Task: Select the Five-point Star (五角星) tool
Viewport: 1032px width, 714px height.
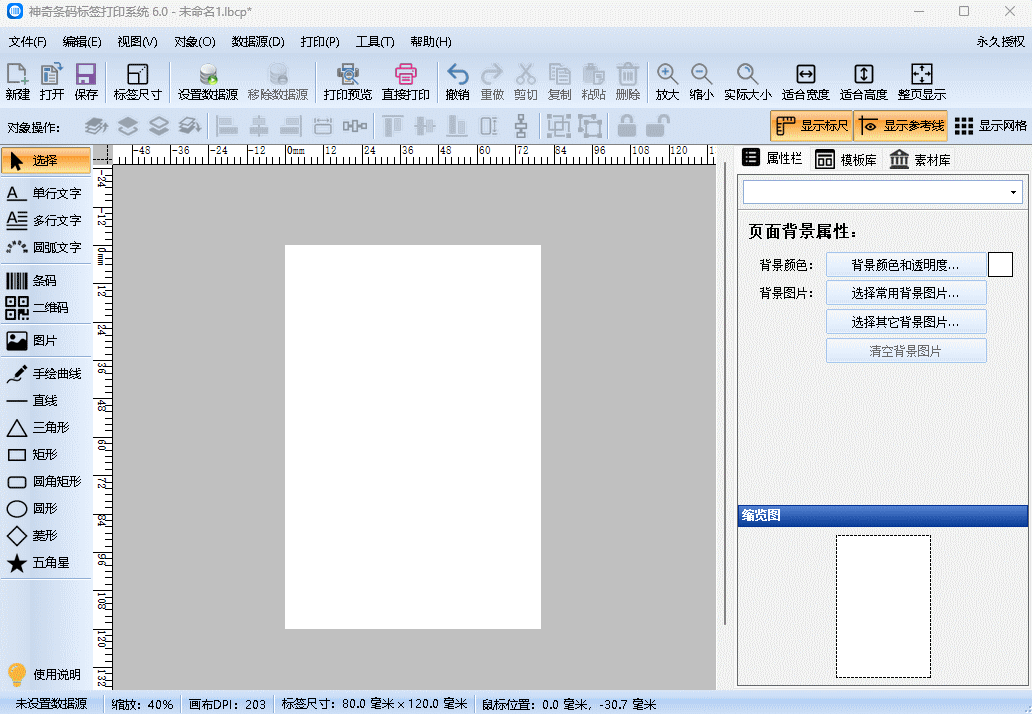Action: click(x=45, y=563)
